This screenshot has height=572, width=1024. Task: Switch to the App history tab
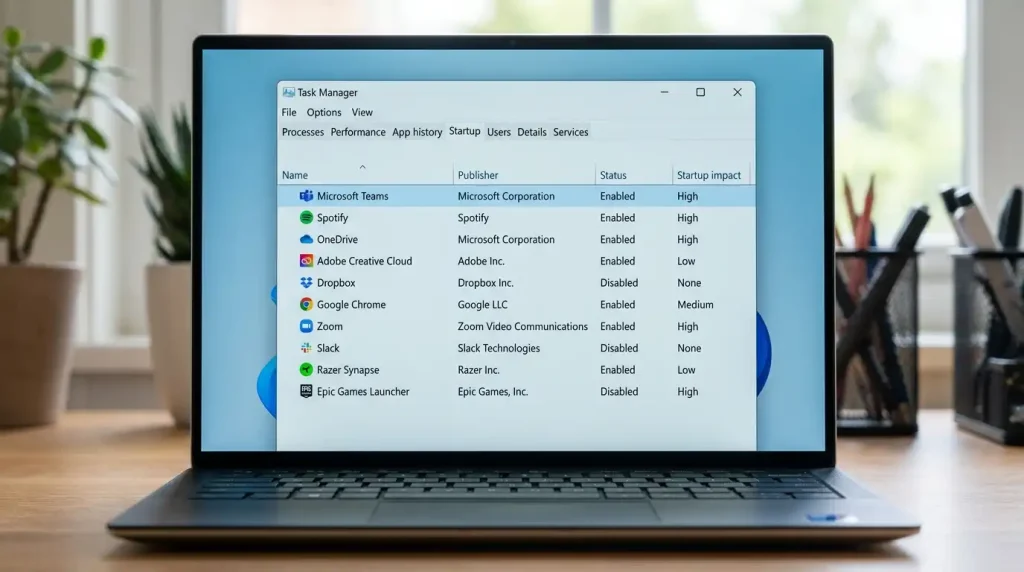click(417, 132)
